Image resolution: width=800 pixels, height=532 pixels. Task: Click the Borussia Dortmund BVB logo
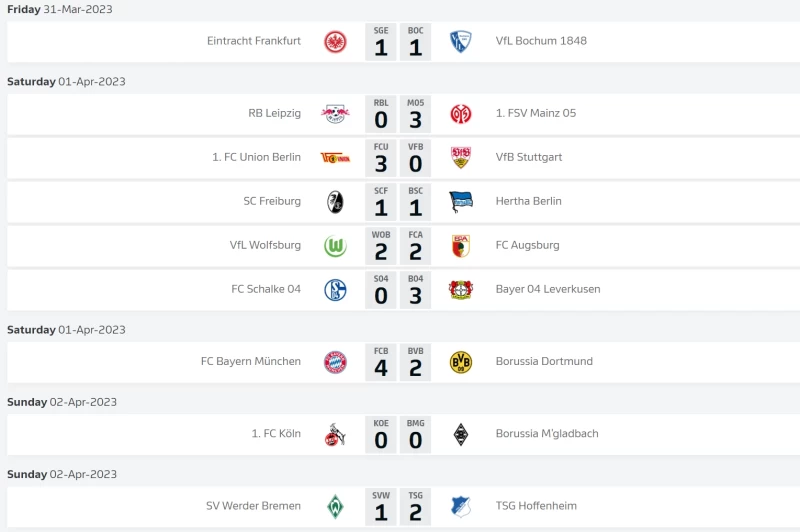(460, 362)
